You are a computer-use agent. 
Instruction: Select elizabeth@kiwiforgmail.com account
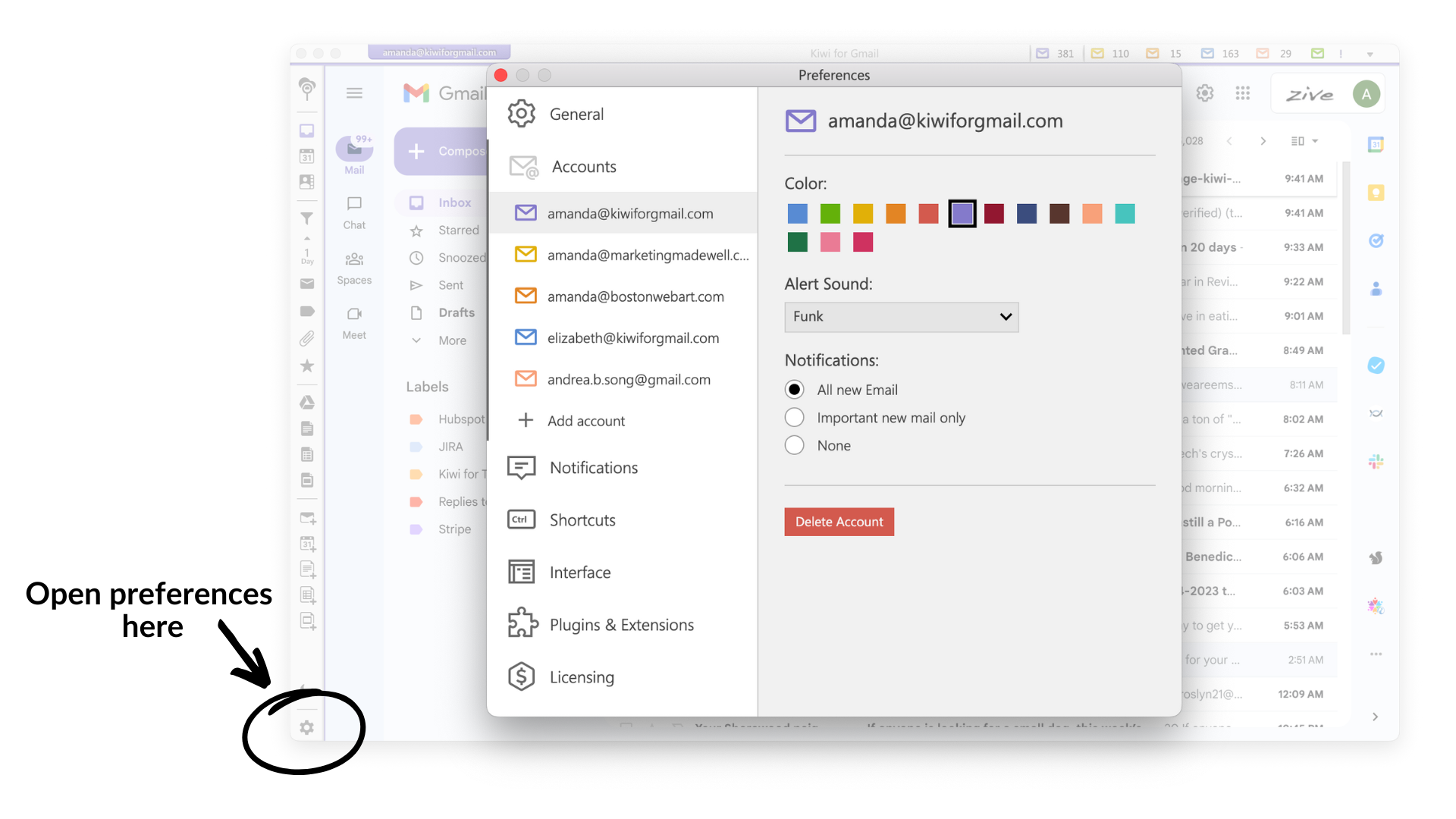pos(622,337)
